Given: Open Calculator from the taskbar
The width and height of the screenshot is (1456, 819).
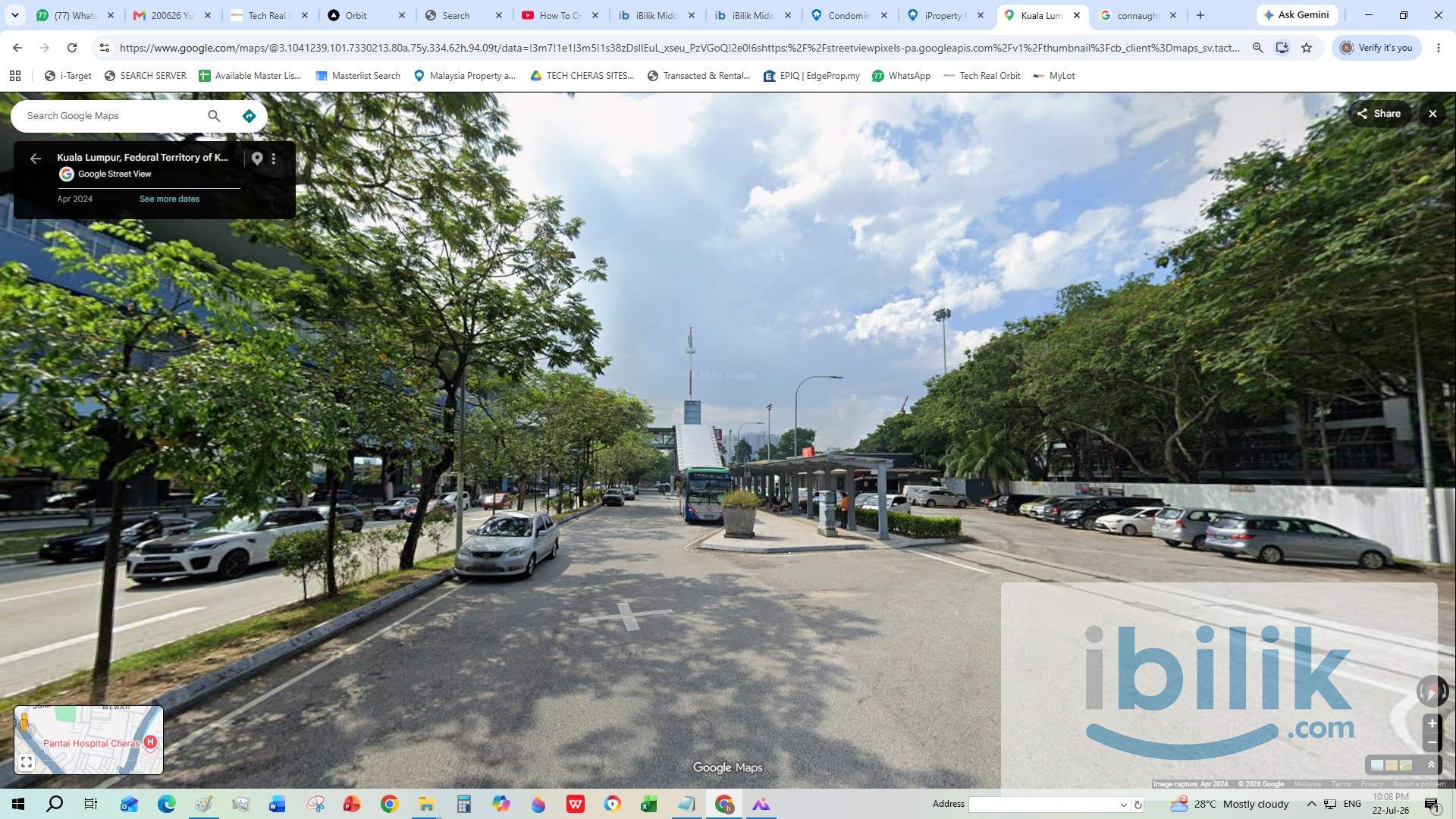Looking at the screenshot, I should click(x=463, y=804).
